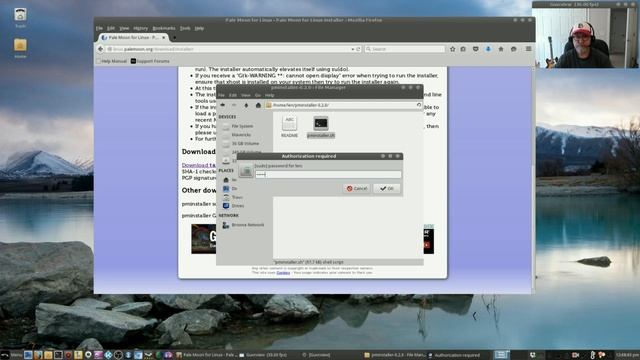Reload the page in Firefox
Image resolution: width=640 pixels, height=360 pixels.
click(358, 49)
